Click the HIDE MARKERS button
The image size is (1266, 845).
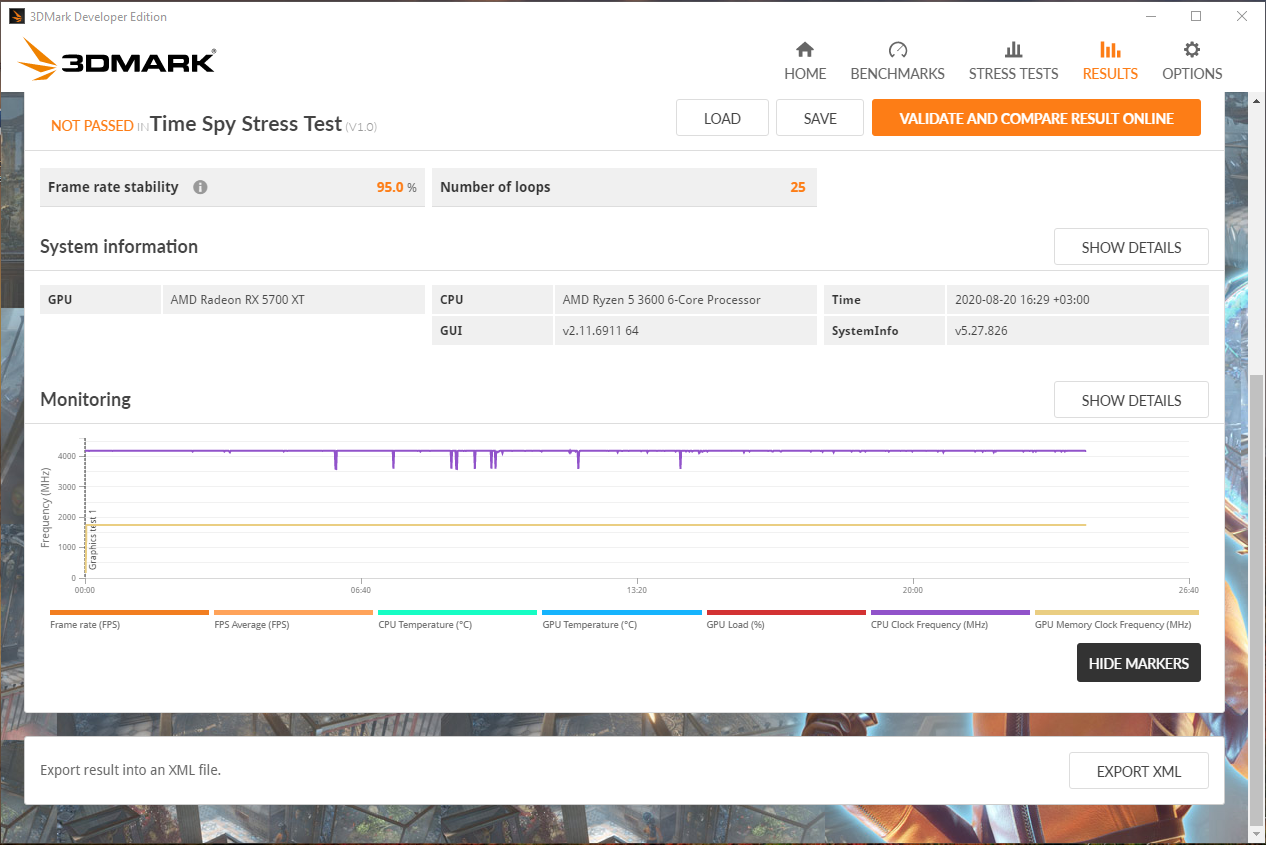tap(1139, 663)
